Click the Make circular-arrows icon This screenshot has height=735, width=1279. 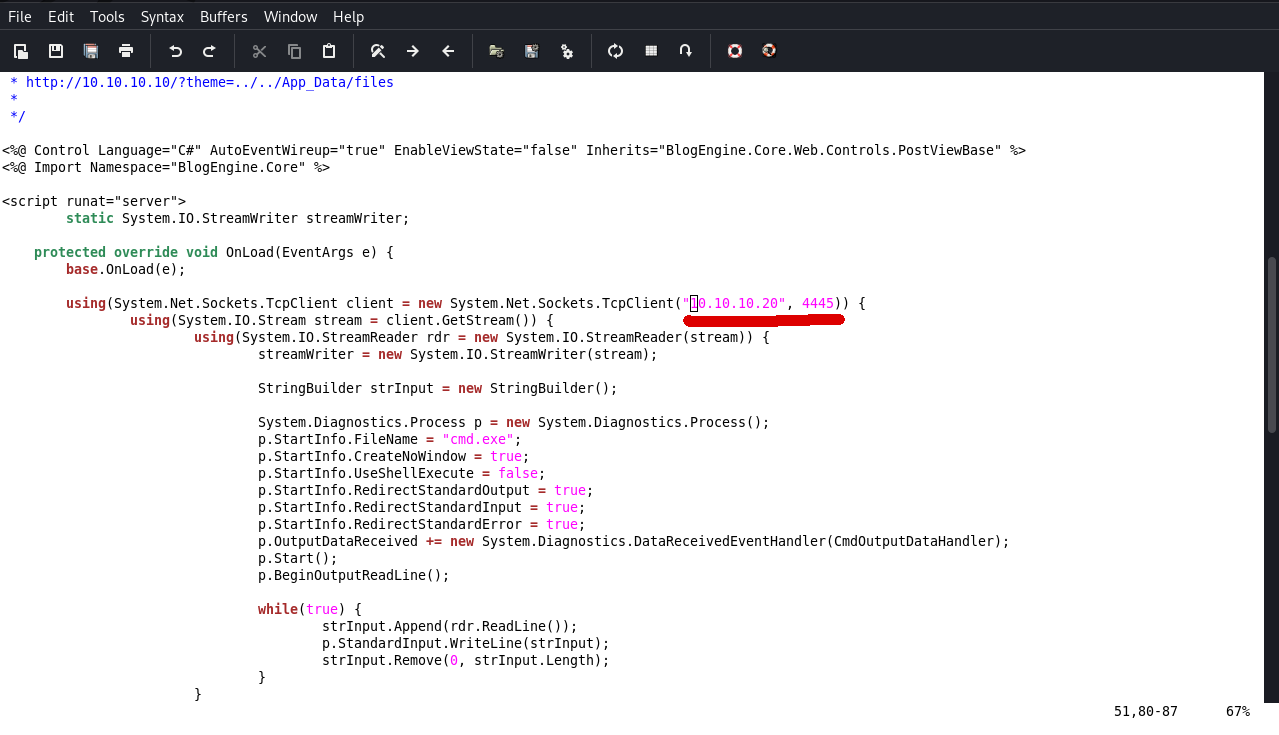615,51
